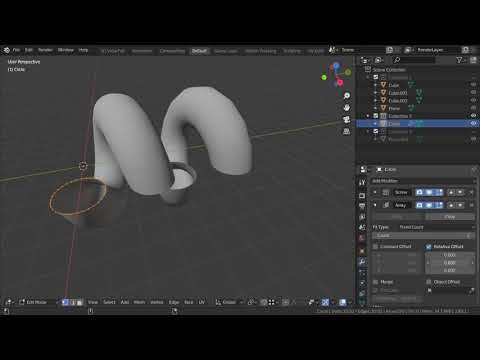Click the blue Z axis gizmo handle
480x360 pixels.
point(336,66)
